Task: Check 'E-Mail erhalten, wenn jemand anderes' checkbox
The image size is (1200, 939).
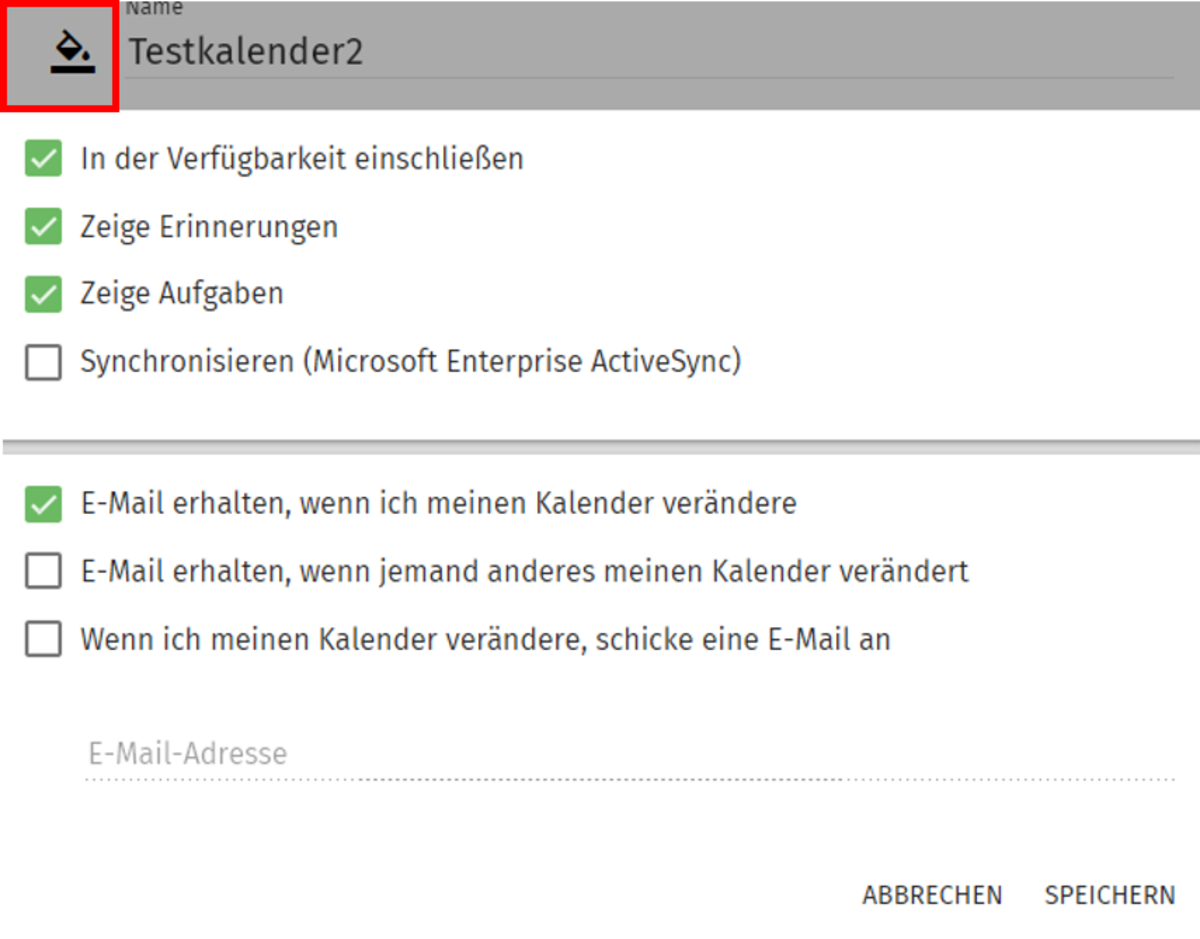Action: [x=43, y=571]
